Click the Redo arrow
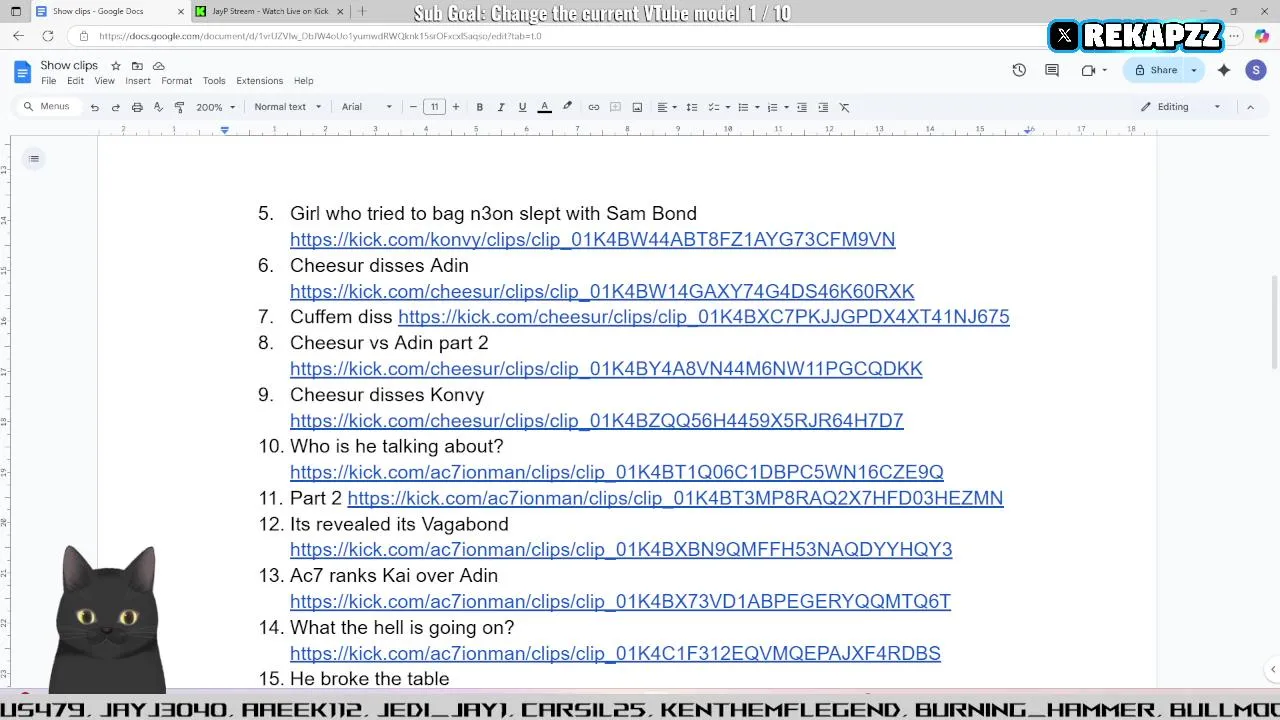The width and height of the screenshot is (1280, 720). tap(116, 107)
